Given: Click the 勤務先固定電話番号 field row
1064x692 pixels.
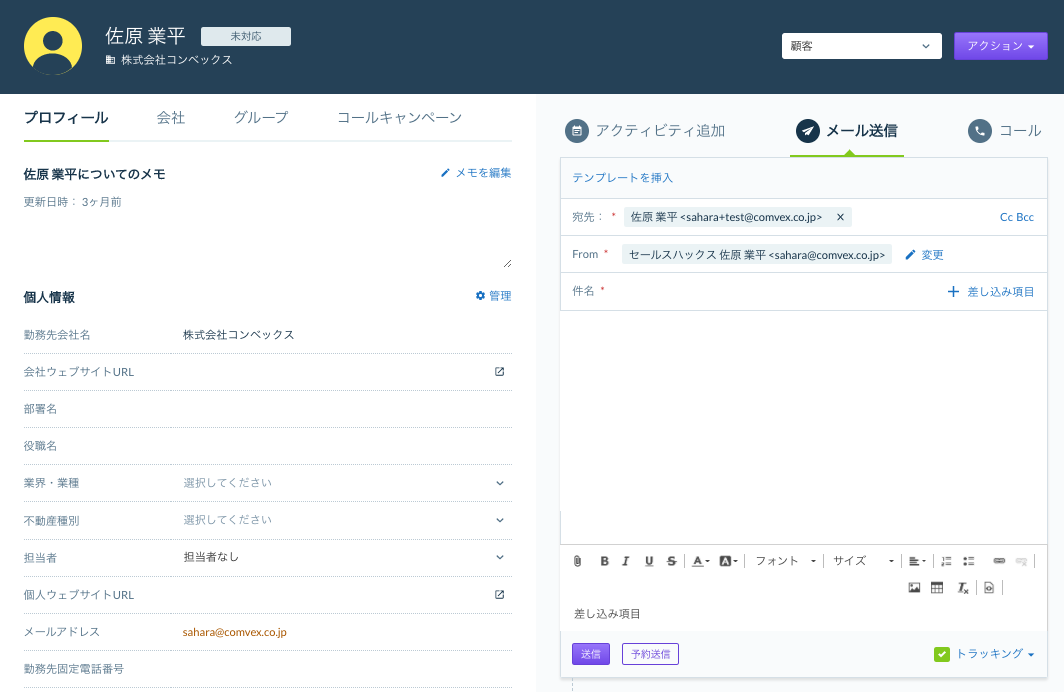Looking at the screenshot, I should [267, 669].
